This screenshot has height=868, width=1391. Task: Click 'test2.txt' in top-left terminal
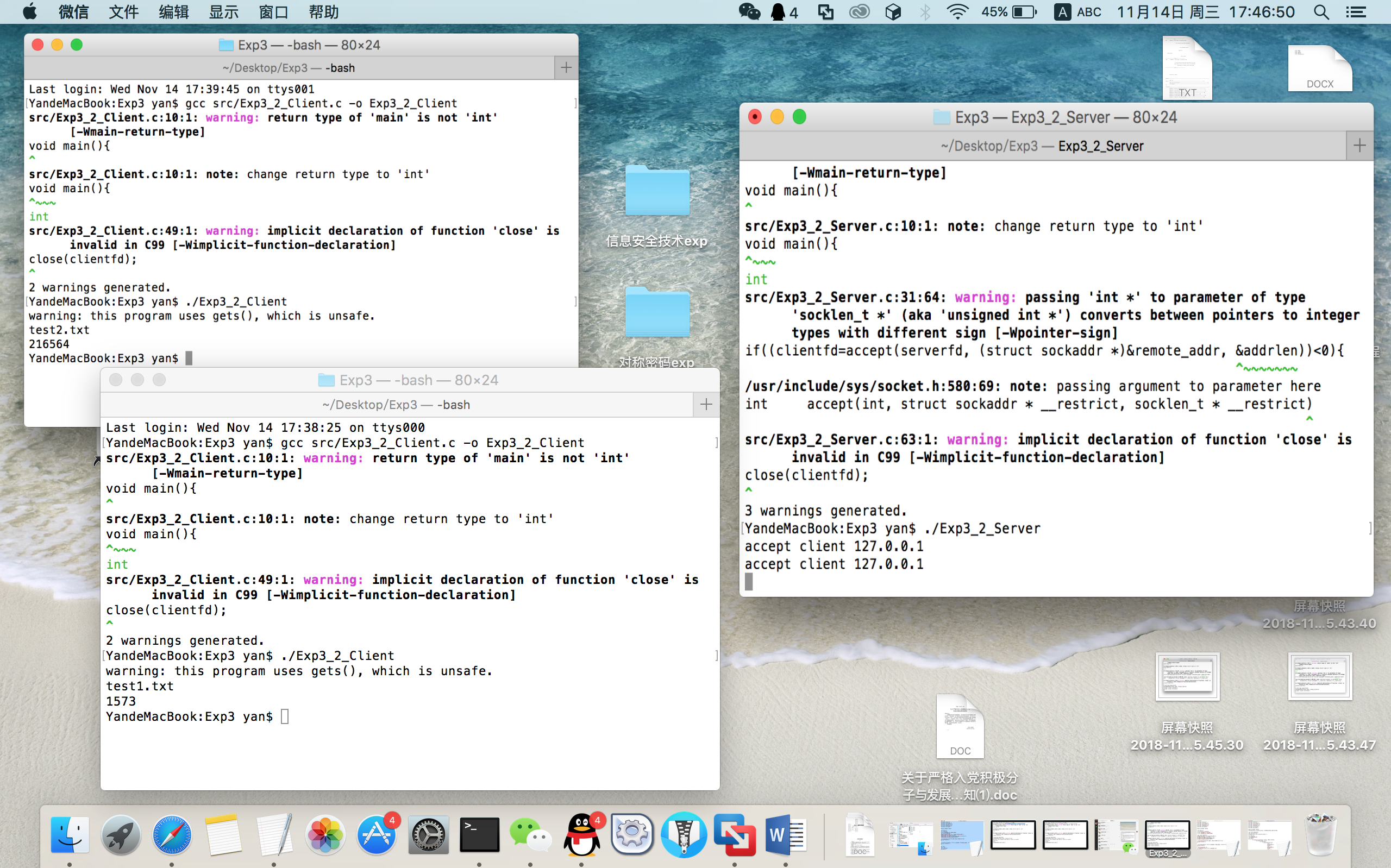(59, 330)
